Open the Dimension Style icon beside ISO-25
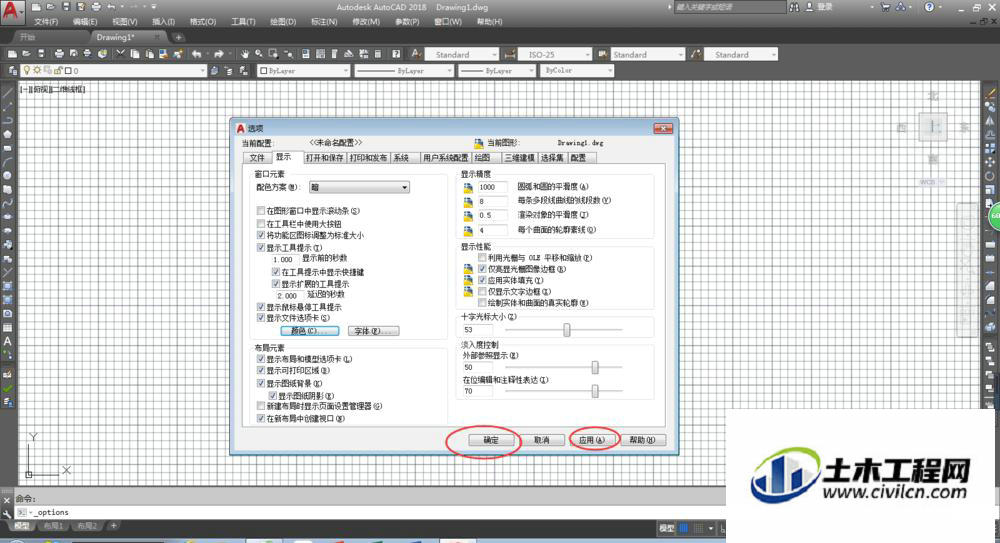Screen dimensions: 1000x543 coord(510,54)
